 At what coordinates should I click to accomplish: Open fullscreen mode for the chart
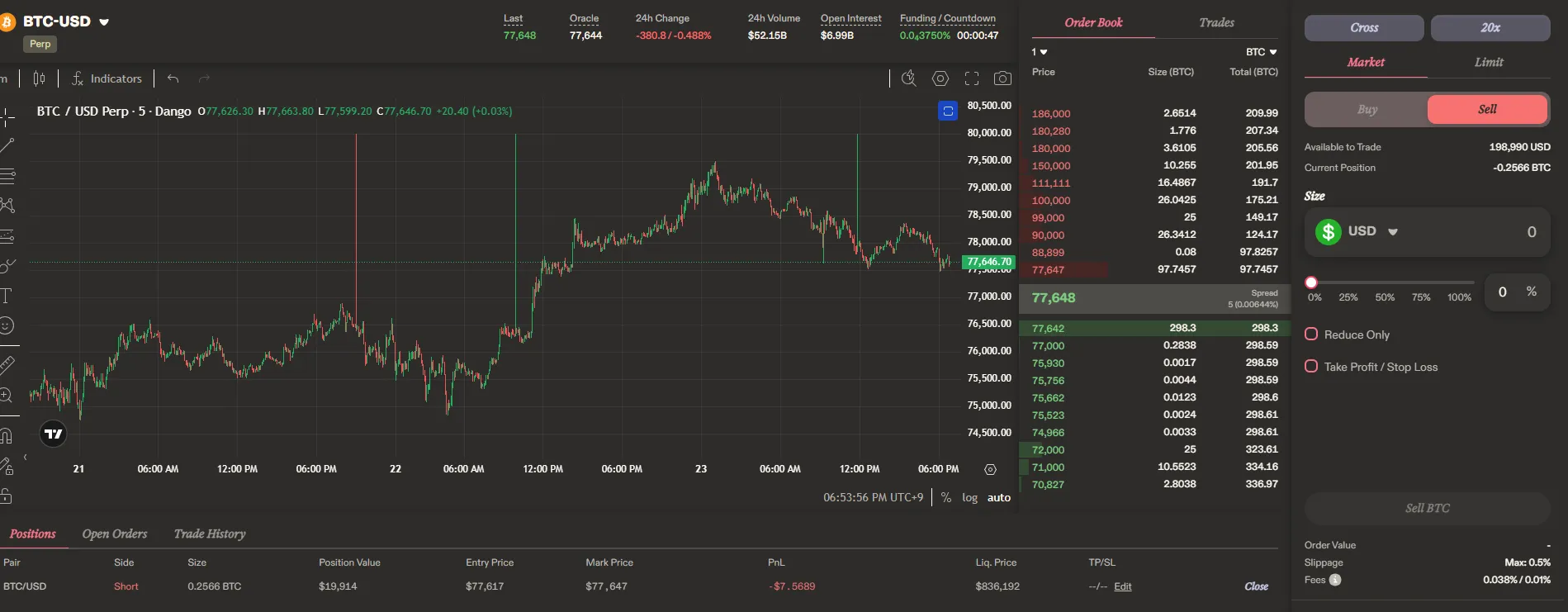pos(972,78)
